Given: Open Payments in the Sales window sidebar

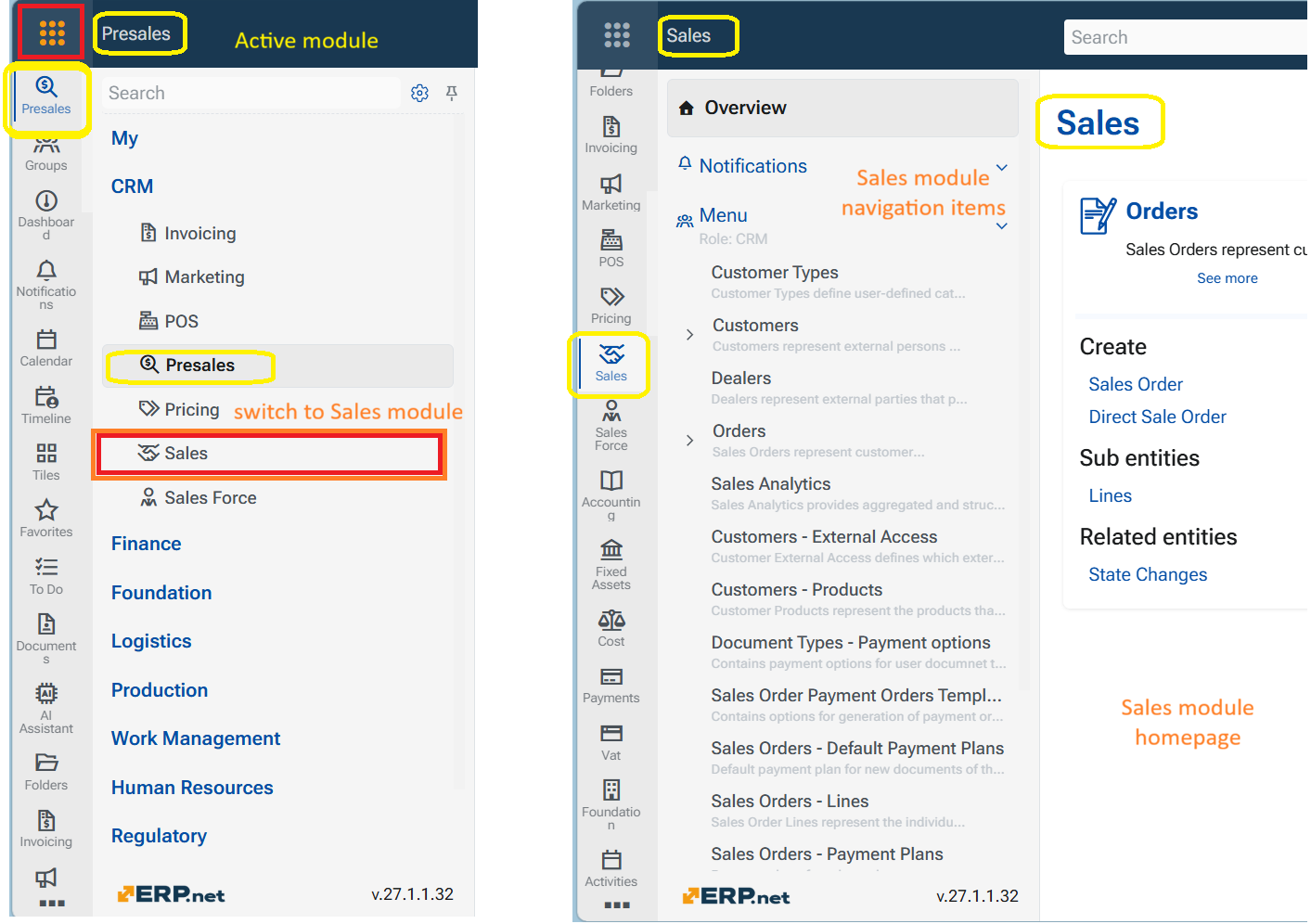Looking at the screenshot, I should [611, 686].
